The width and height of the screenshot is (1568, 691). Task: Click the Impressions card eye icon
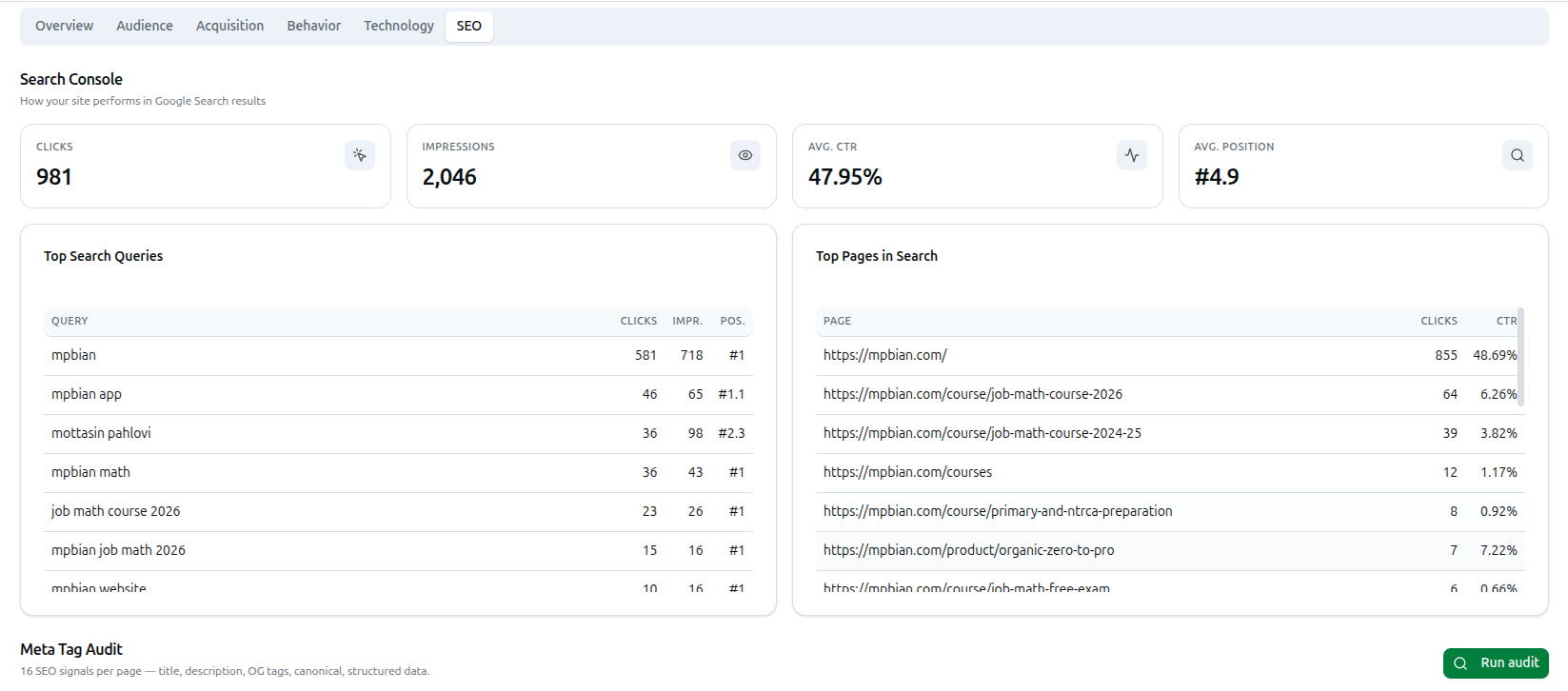pyautogui.click(x=745, y=155)
